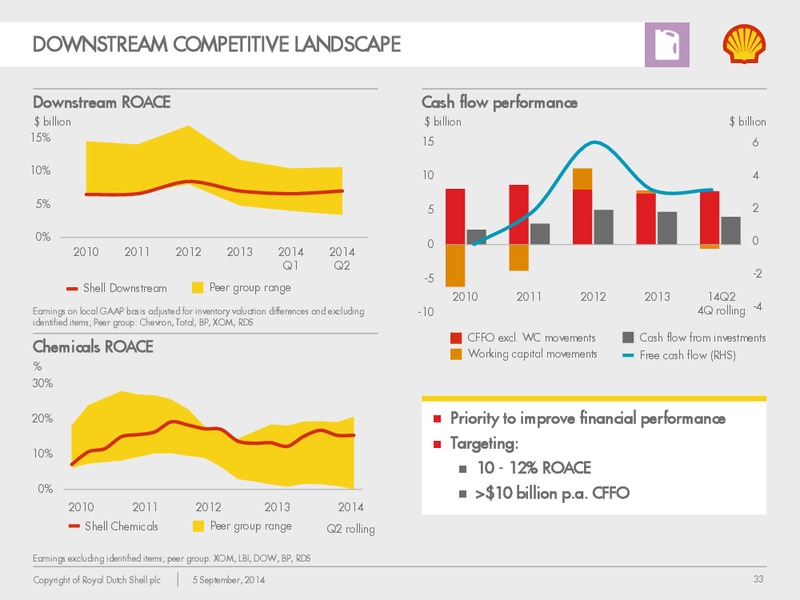Click the Chemicals ROACE heading
This screenshot has height=600, width=800.
93,347
